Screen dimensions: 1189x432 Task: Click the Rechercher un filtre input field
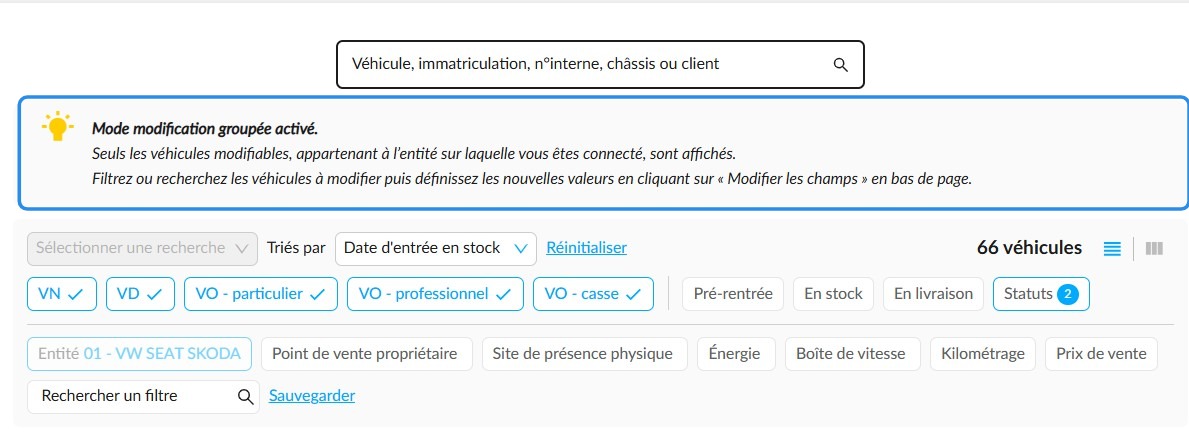[x=142, y=396]
